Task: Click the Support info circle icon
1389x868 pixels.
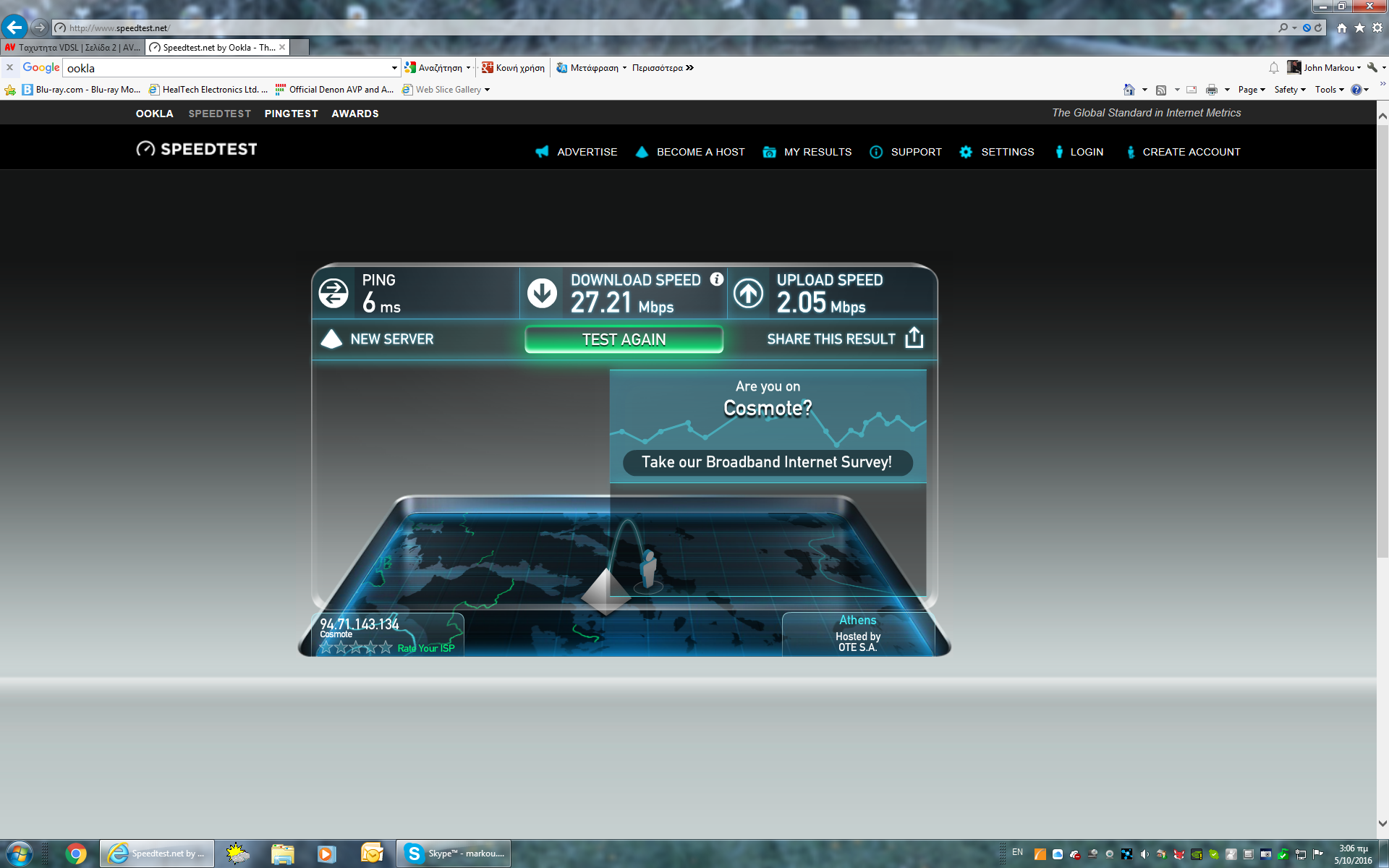Action: coord(876,152)
